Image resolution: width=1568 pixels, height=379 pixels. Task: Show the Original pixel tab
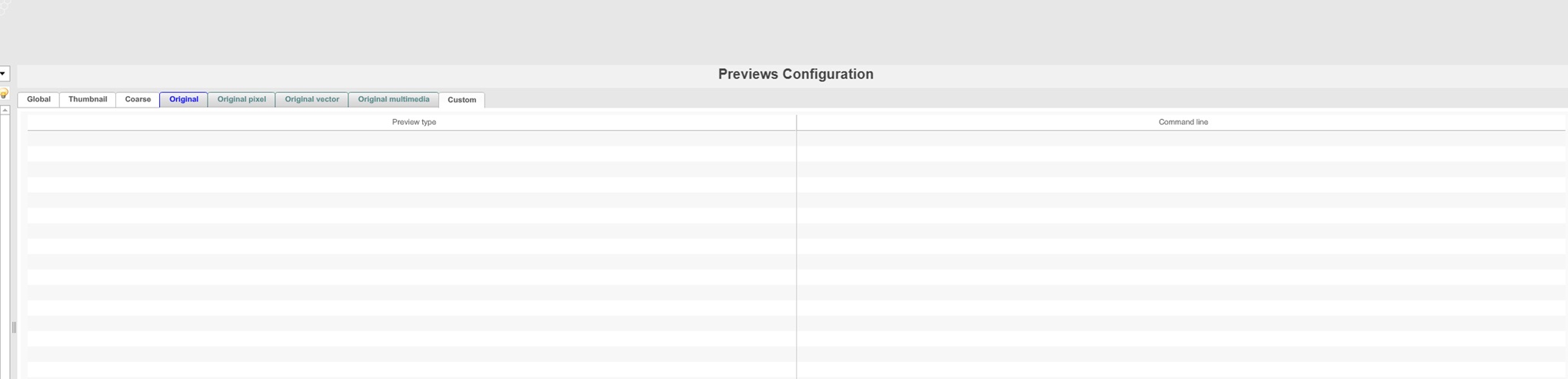(241, 99)
